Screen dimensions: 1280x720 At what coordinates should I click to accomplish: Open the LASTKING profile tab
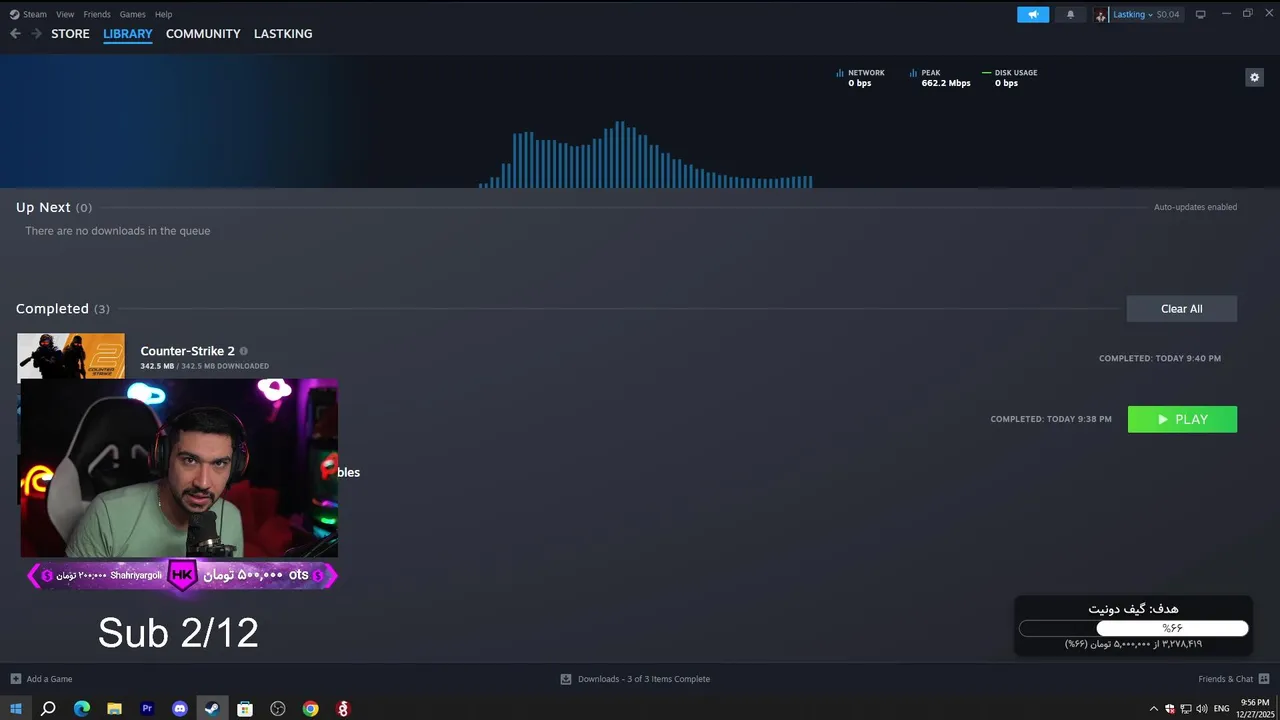[x=283, y=34]
